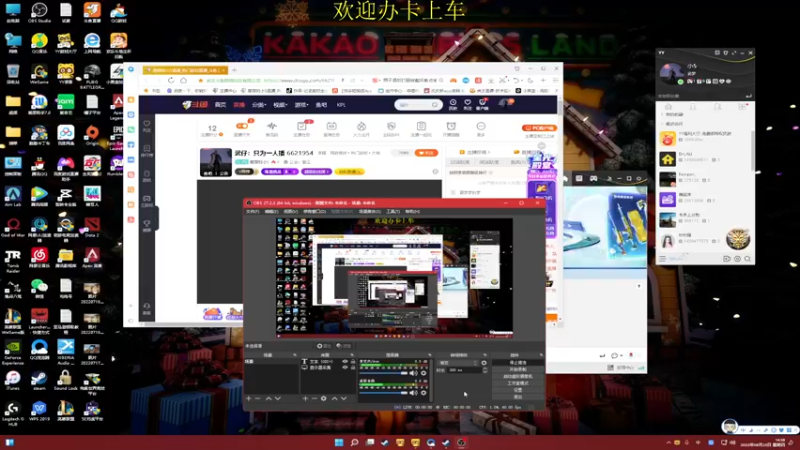Open the WPS 2019 desktop shortcut
The height and width of the screenshot is (450, 800).
pyautogui.click(x=39, y=410)
